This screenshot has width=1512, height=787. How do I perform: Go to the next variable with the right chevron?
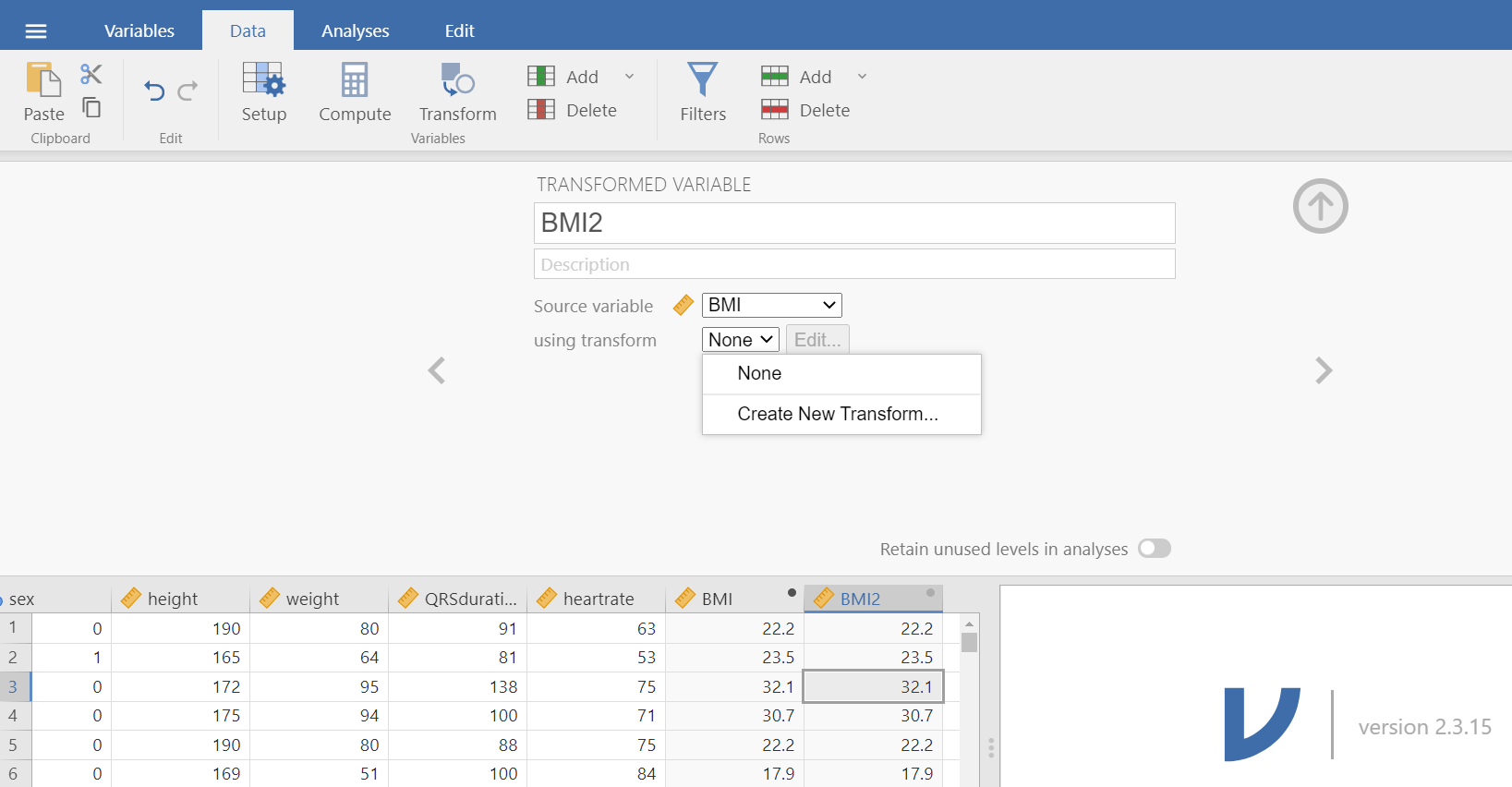(1324, 370)
